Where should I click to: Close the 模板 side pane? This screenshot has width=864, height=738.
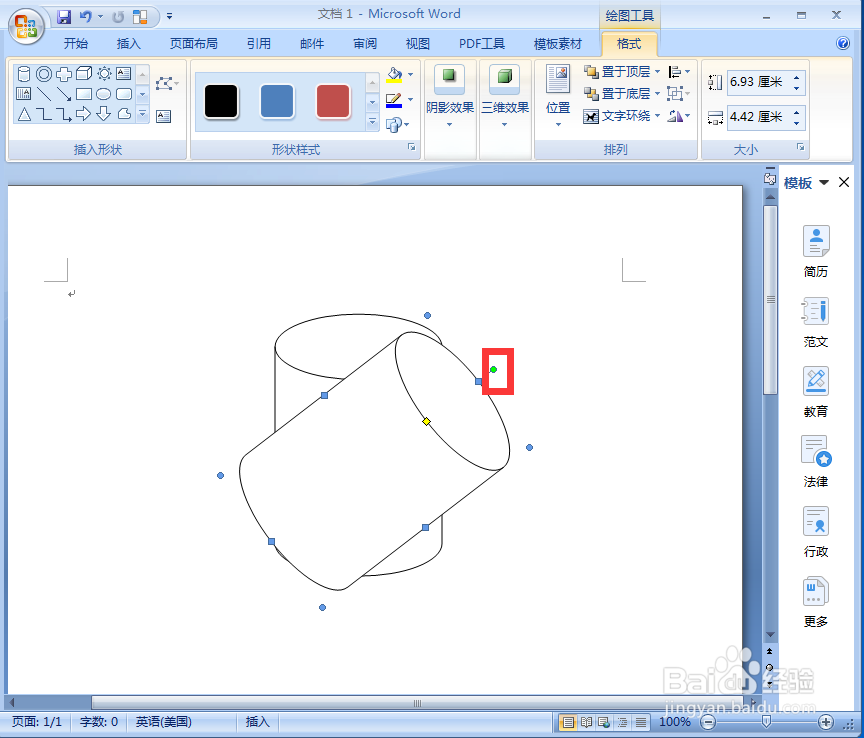pos(844,182)
